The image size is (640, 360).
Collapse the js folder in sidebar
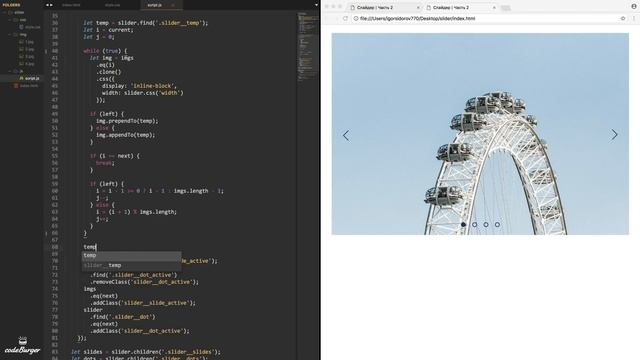click(10, 71)
